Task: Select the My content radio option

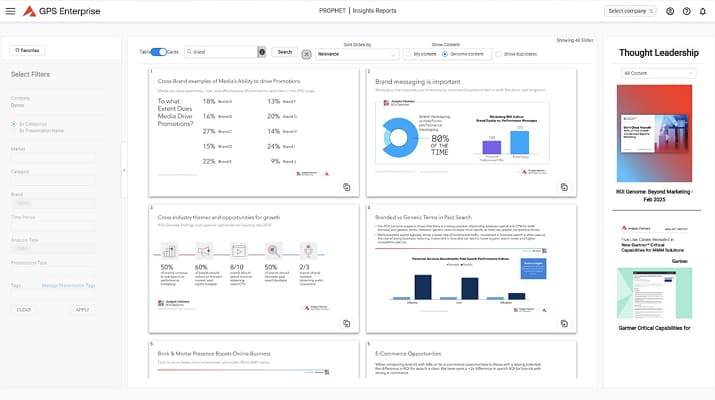Action: (x=408, y=53)
